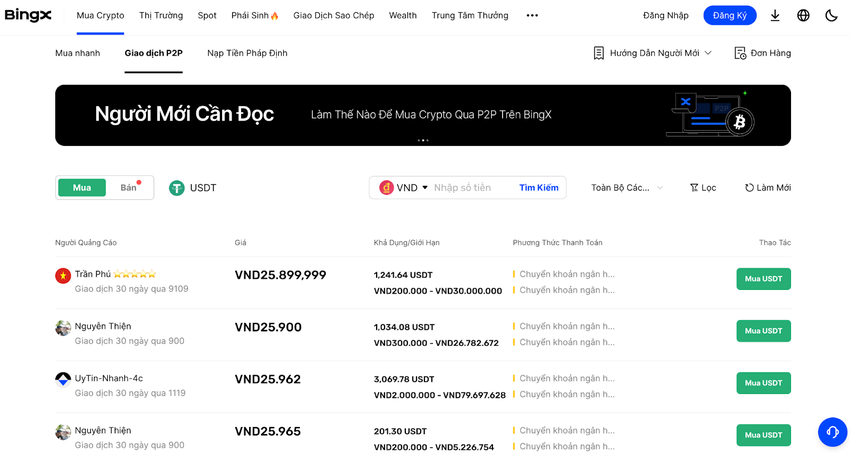Open the BingX logo home link

(x=28, y=15)
